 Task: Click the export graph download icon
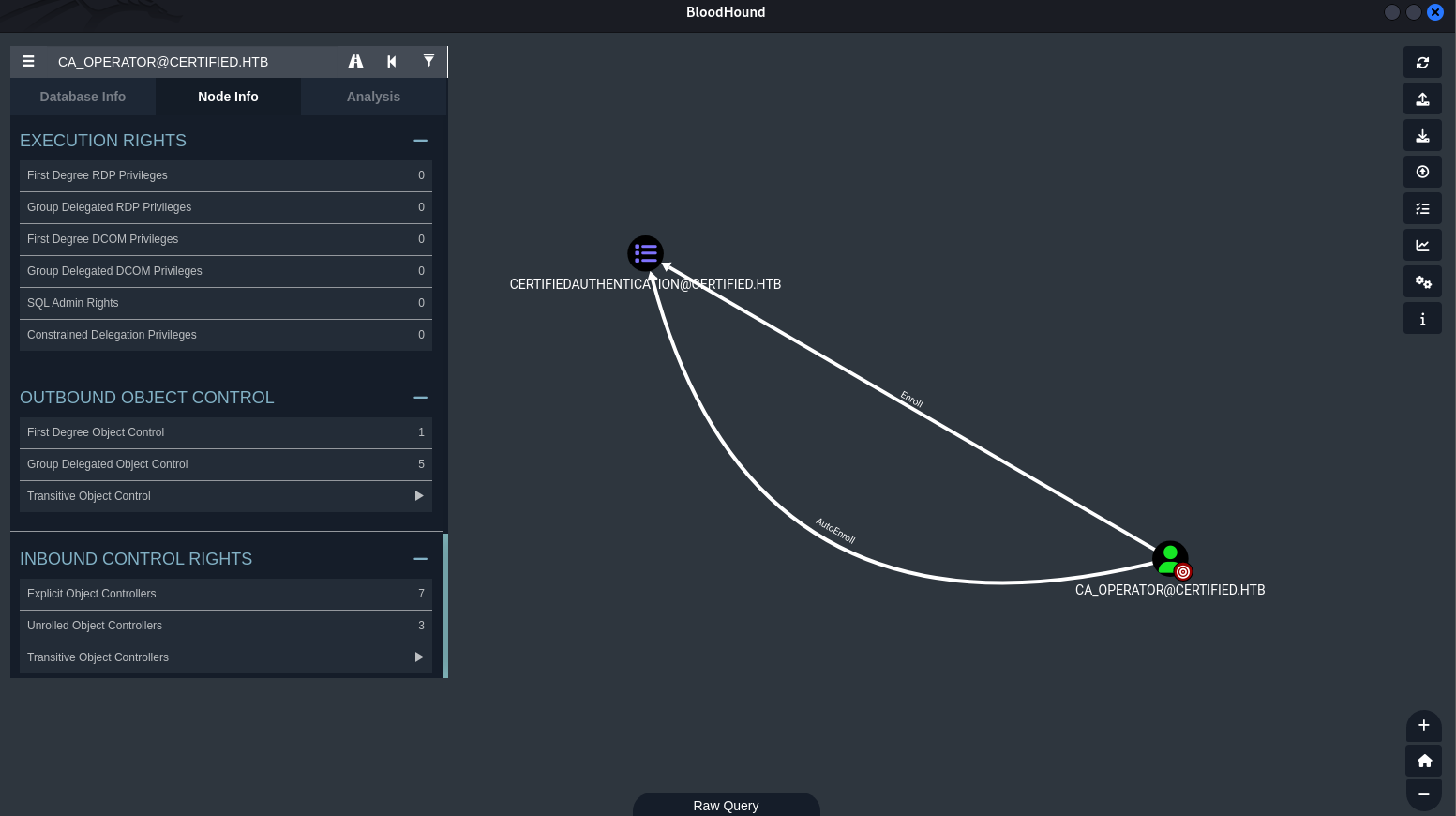pos(1422,136)
